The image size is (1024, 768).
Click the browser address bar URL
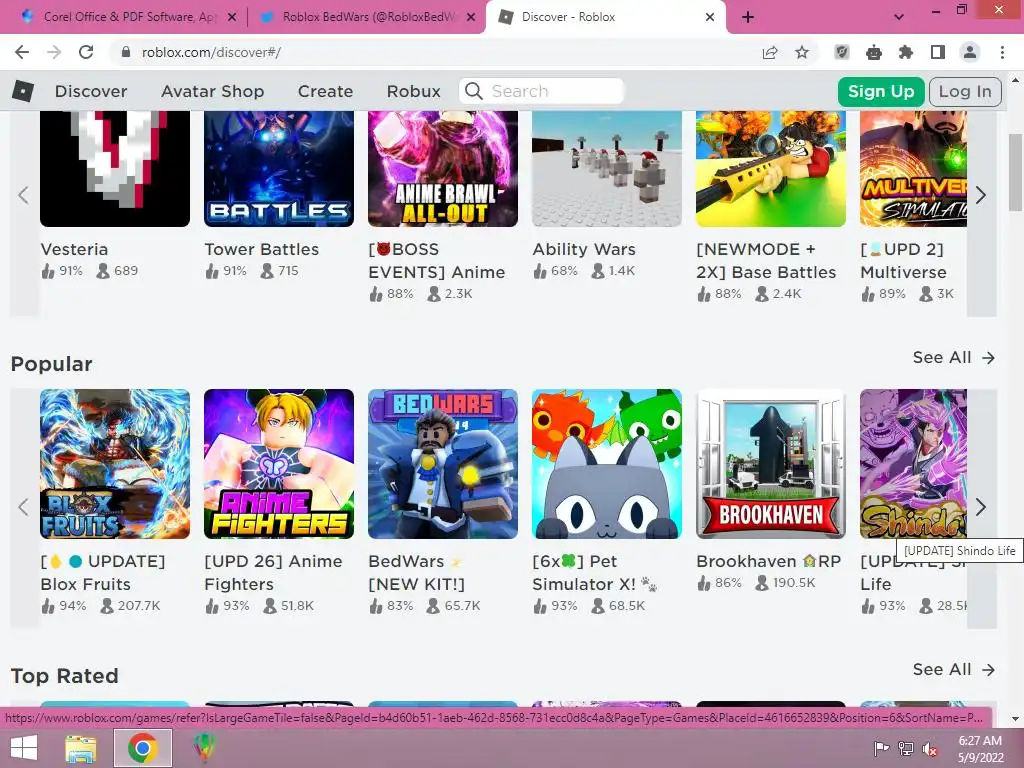212,52
